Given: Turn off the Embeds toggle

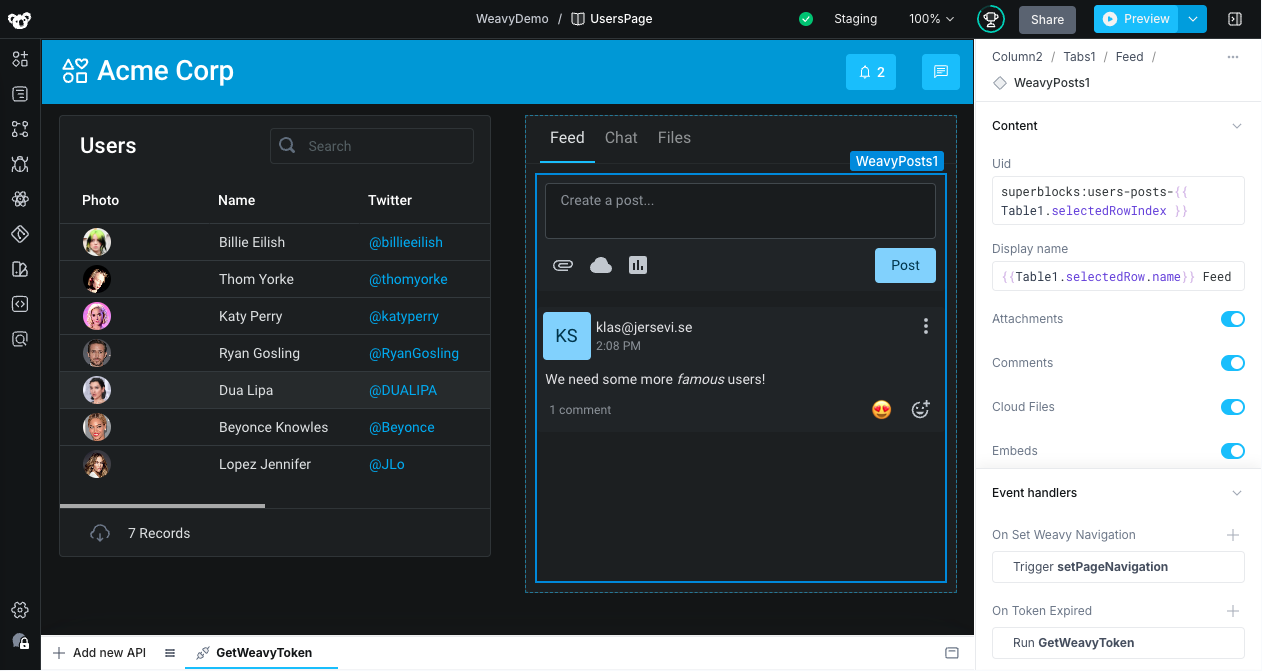Looking at the screenshot, I should click(x=1233, y=451).
